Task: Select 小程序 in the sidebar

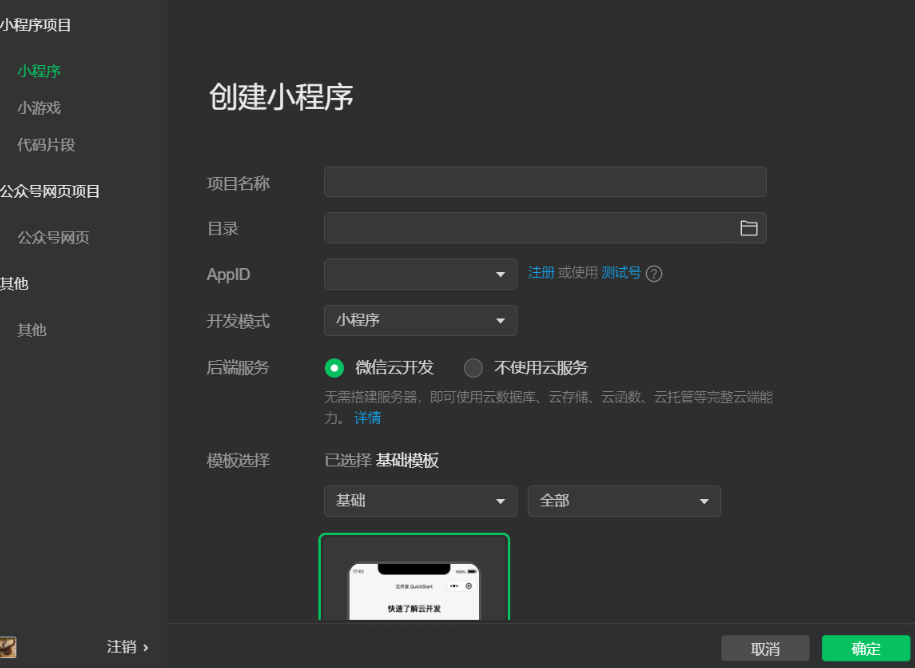Action: (x=39, y=71)
